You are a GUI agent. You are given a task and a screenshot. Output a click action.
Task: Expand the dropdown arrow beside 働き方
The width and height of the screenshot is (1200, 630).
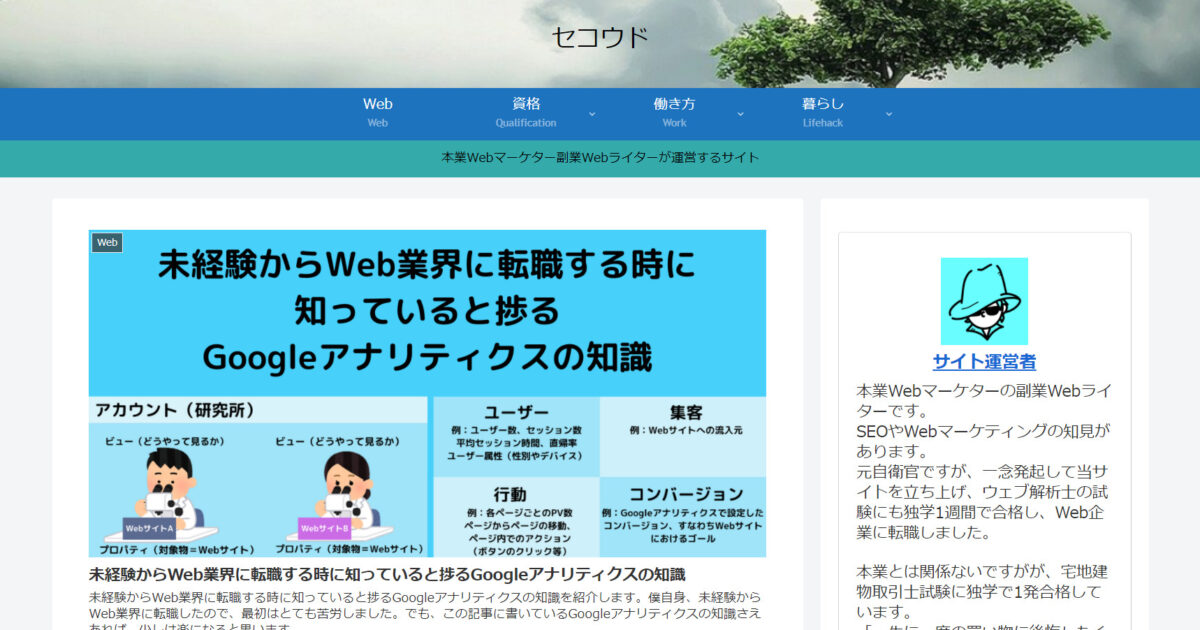[740, 114]
